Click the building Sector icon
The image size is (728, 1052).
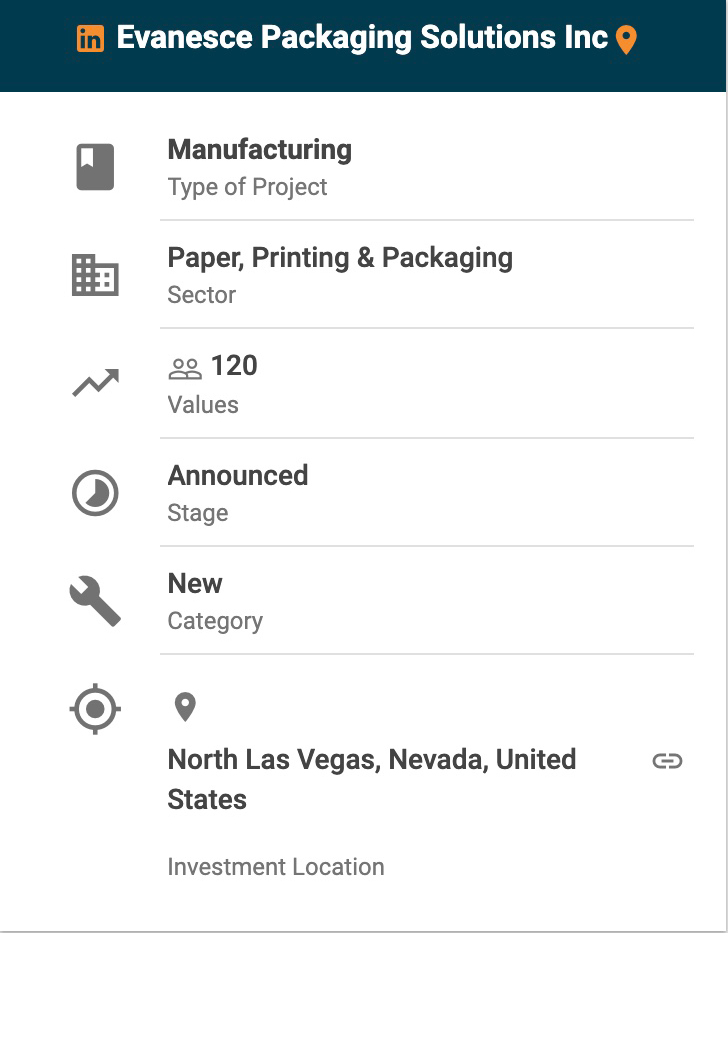(x=95, y=275)
